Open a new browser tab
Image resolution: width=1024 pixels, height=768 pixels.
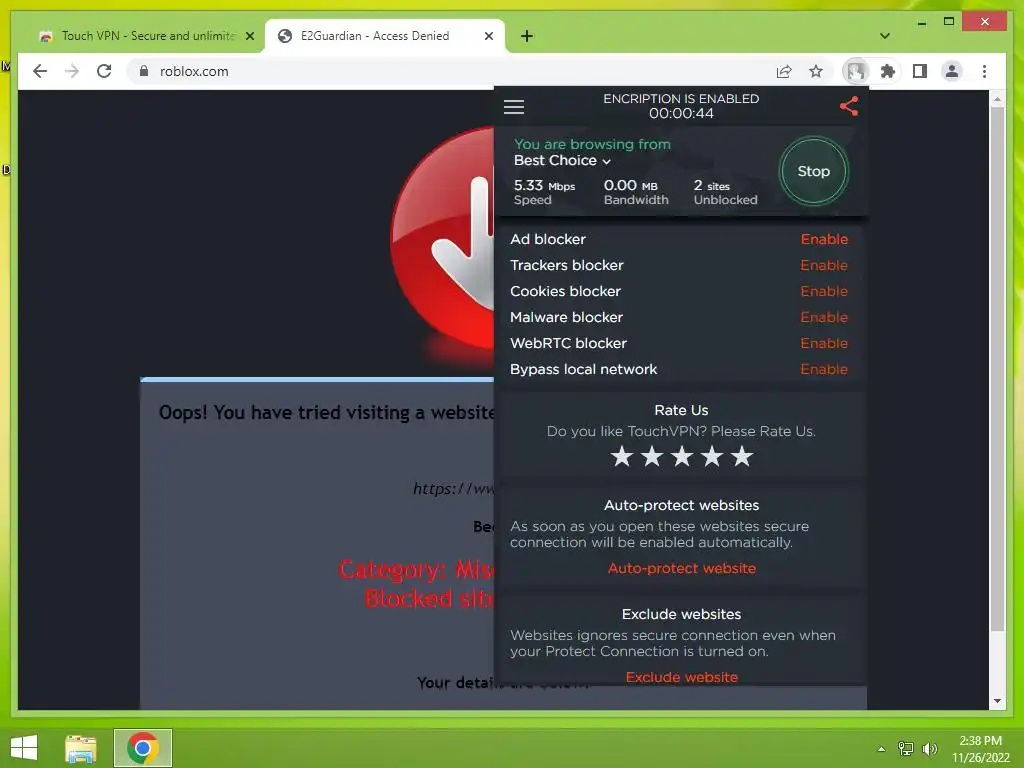pyautogui.click(x=527, y=36)
